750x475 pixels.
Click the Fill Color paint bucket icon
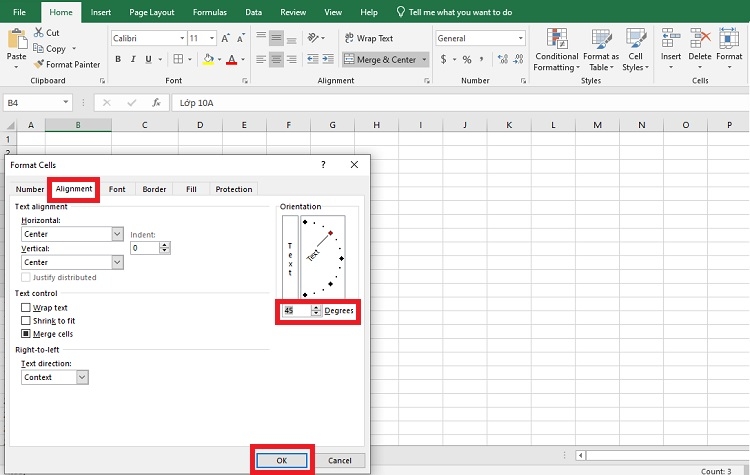[209, 59]
